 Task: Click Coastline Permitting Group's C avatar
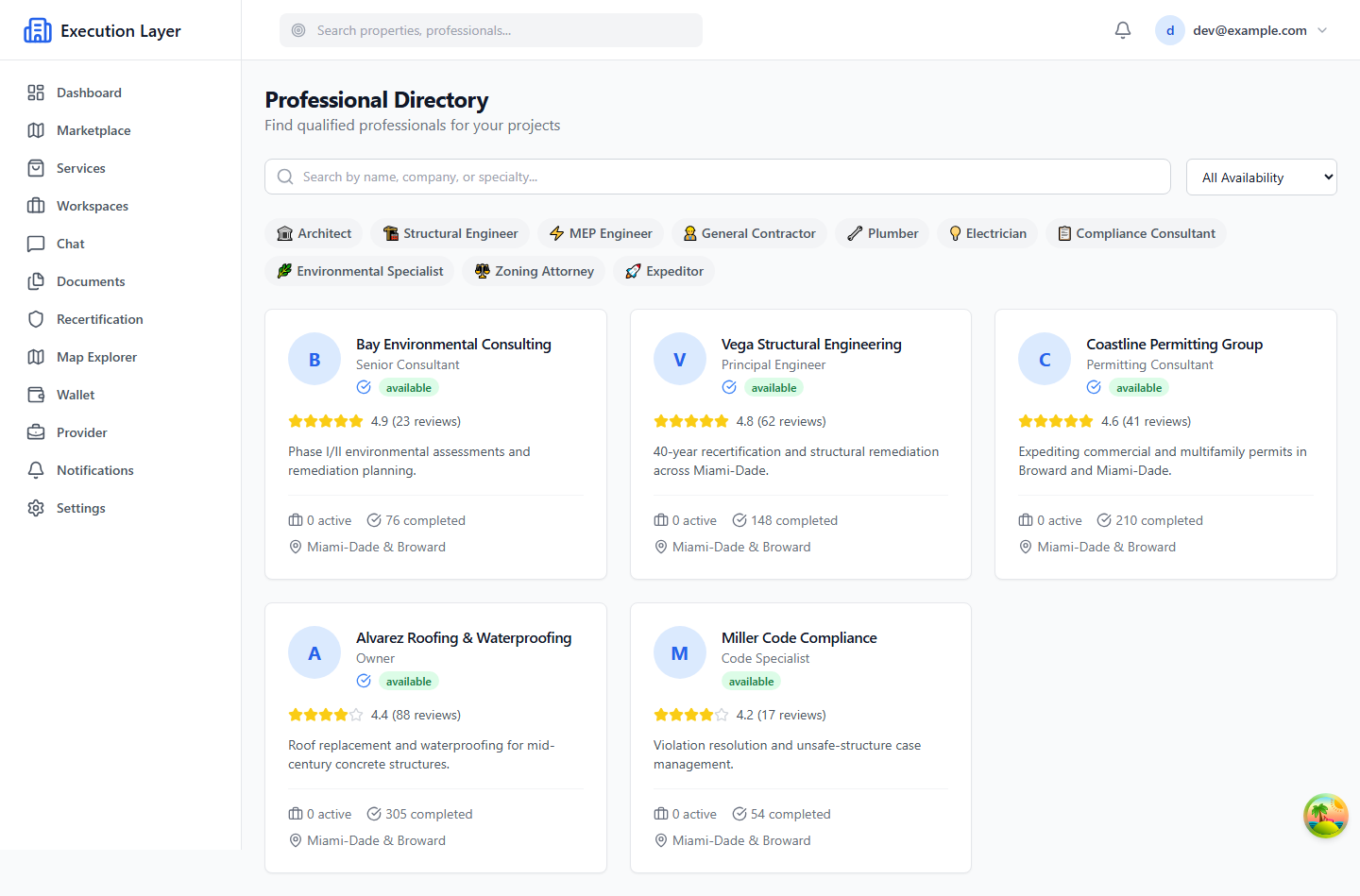[1045, 359]
